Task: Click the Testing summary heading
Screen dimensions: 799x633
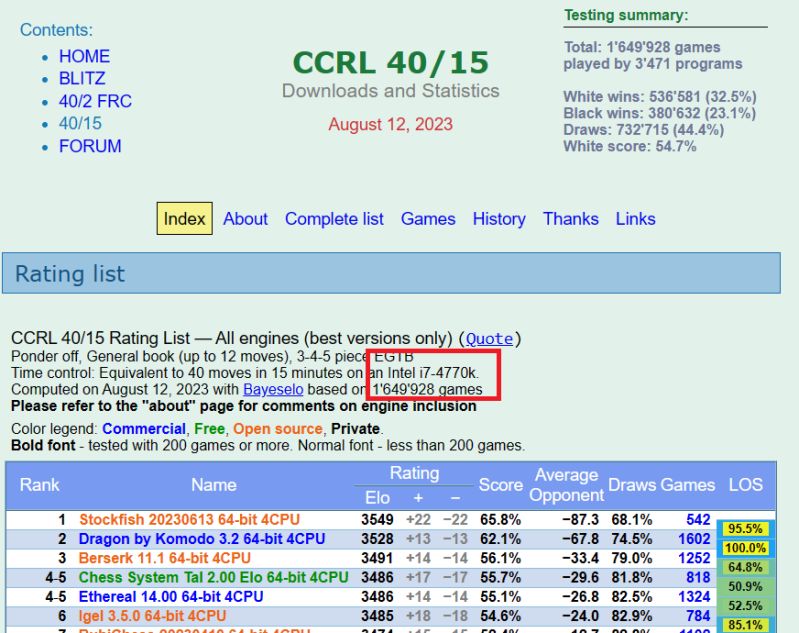Action: pos(626,15)
